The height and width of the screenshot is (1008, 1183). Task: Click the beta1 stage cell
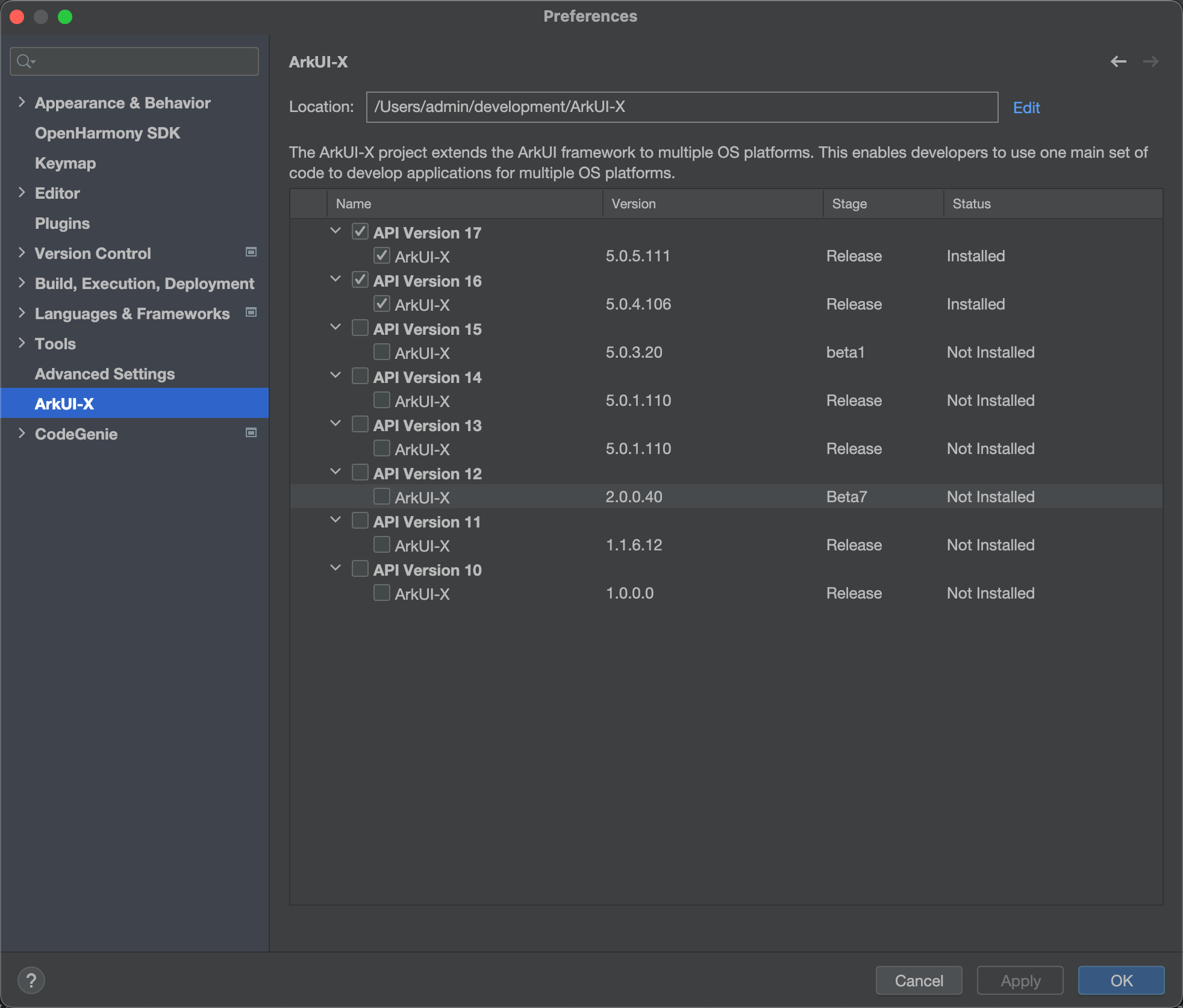(x=845, y=352)
